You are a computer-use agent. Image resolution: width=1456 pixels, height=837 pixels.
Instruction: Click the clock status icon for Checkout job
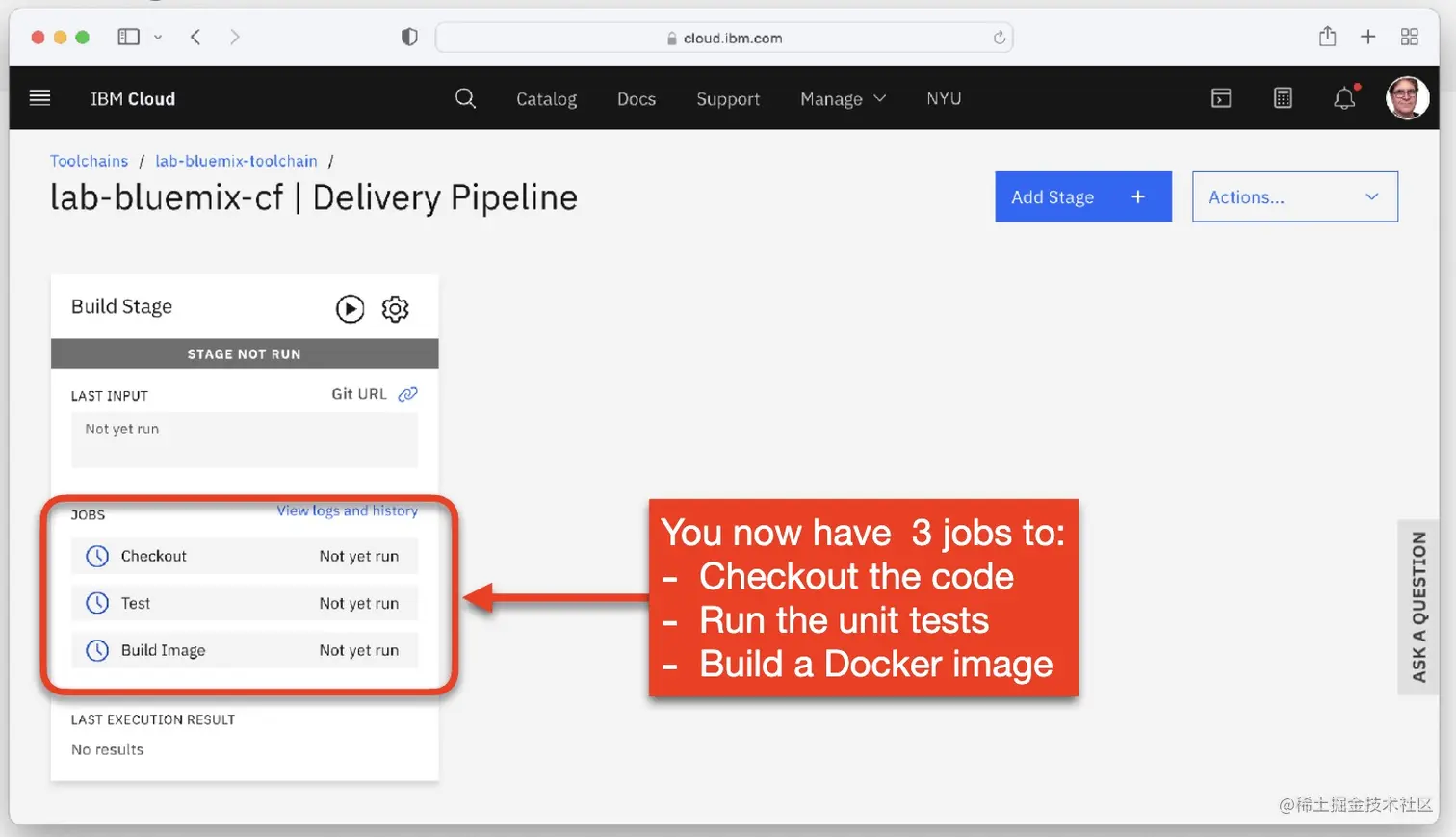(x=97, y=556)
